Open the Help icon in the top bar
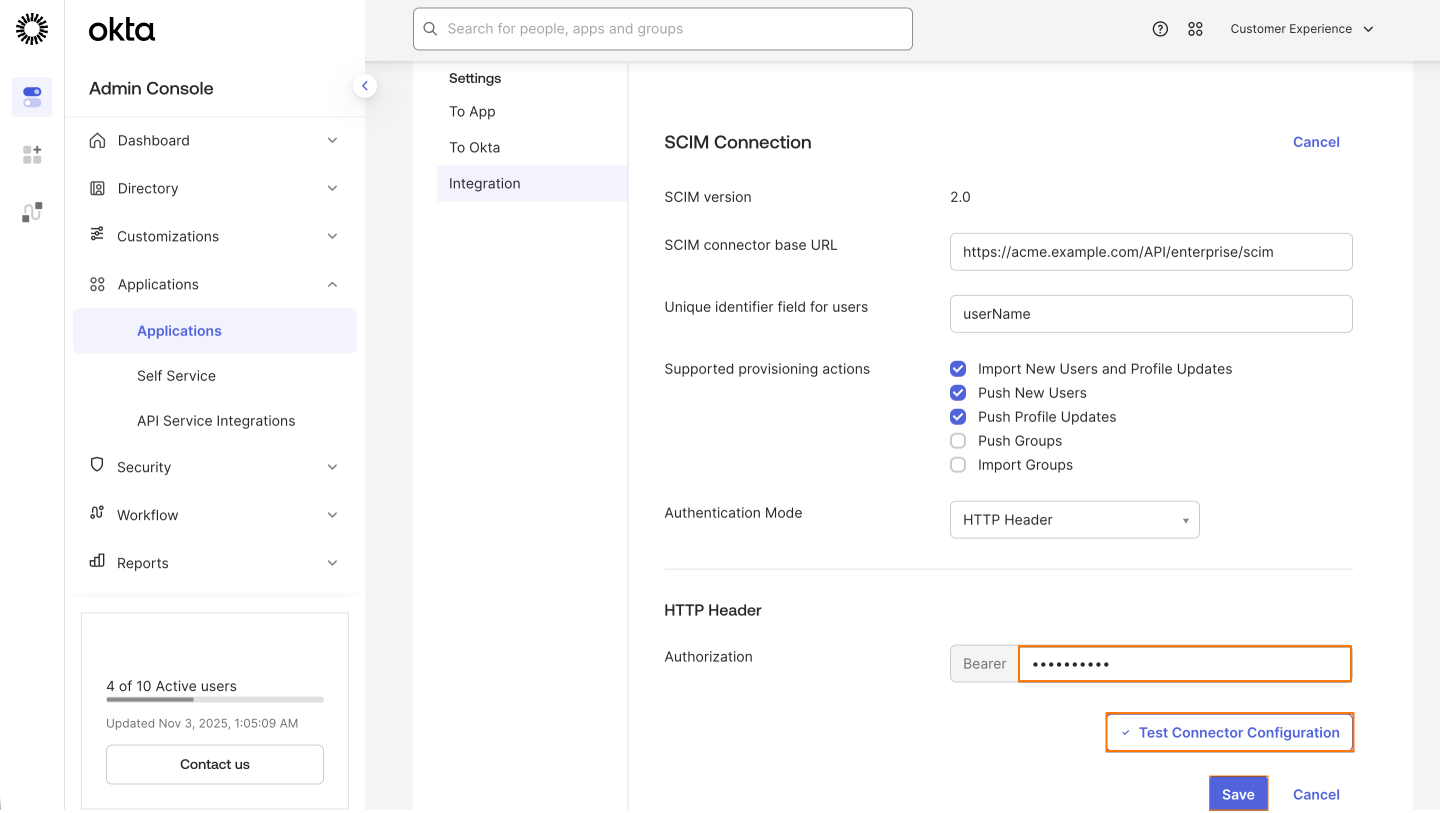Screen dimensions: 1440x813 (1160, 28)
